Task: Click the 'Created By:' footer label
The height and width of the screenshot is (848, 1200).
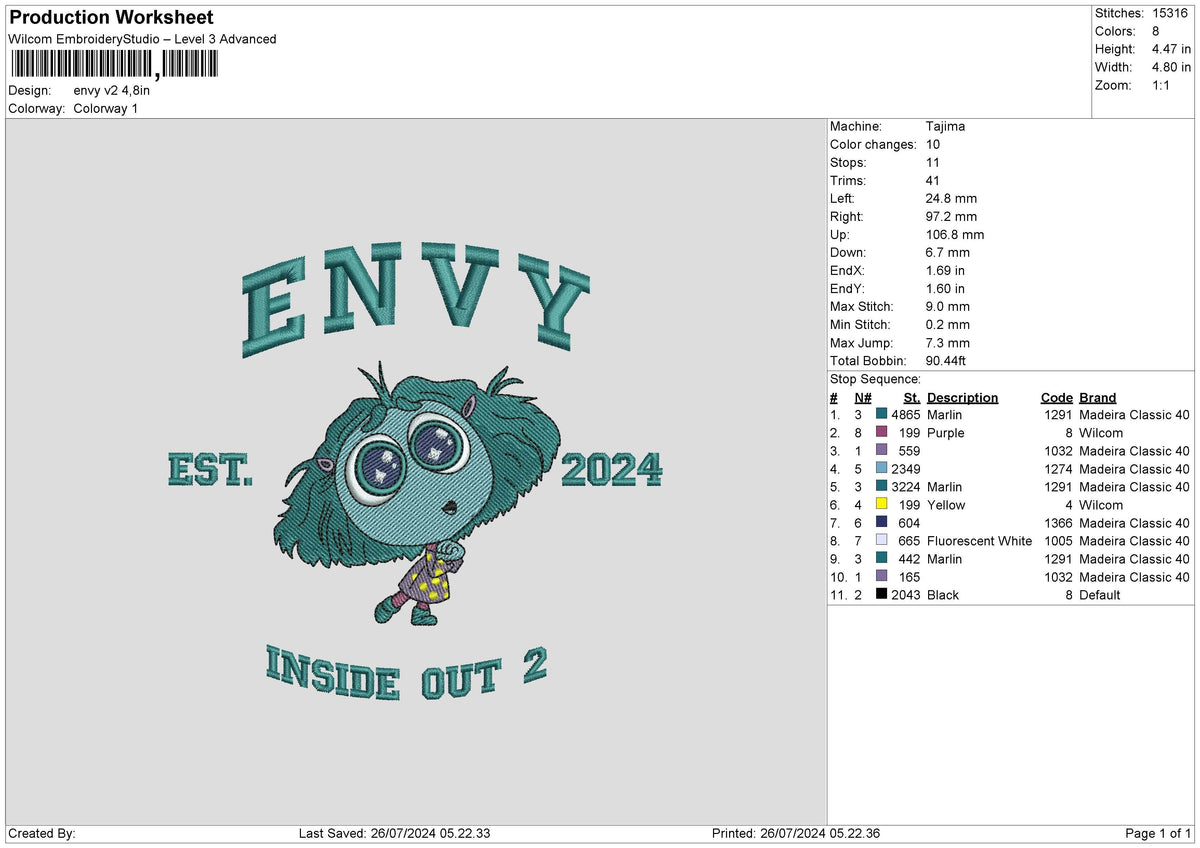Action: [42, 834]
